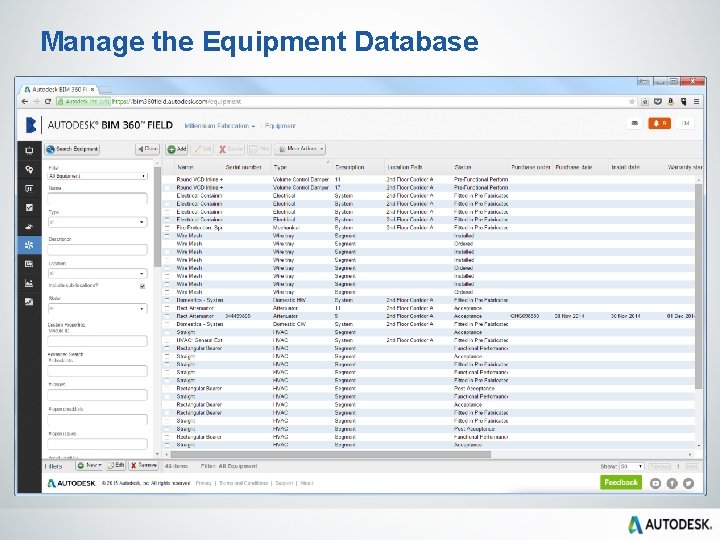Tick the checkbox for the Fire Protection row
Image resolution: width=720 pixels, height=540 pixels.
click(x=168, y=228)
